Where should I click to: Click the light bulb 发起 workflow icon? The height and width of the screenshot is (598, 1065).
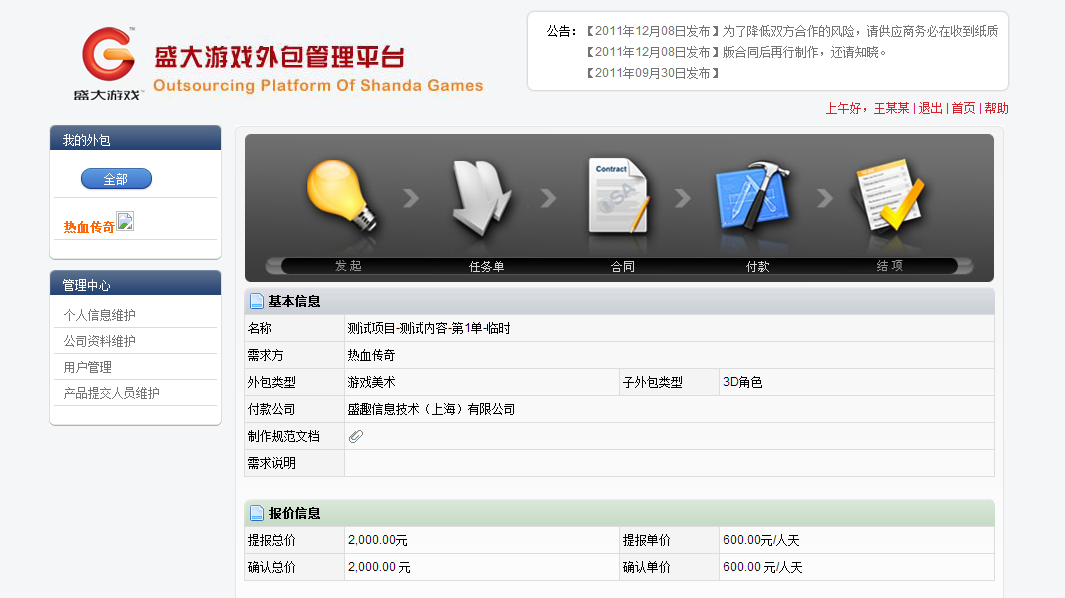[x=342, y=196]
